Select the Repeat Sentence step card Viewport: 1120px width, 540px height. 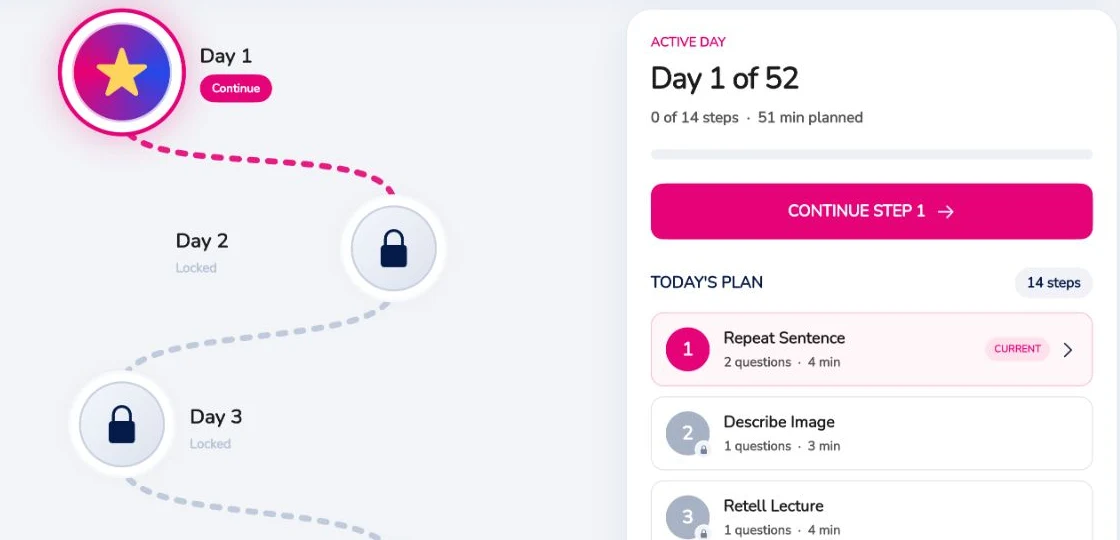[x=871, y=349]
